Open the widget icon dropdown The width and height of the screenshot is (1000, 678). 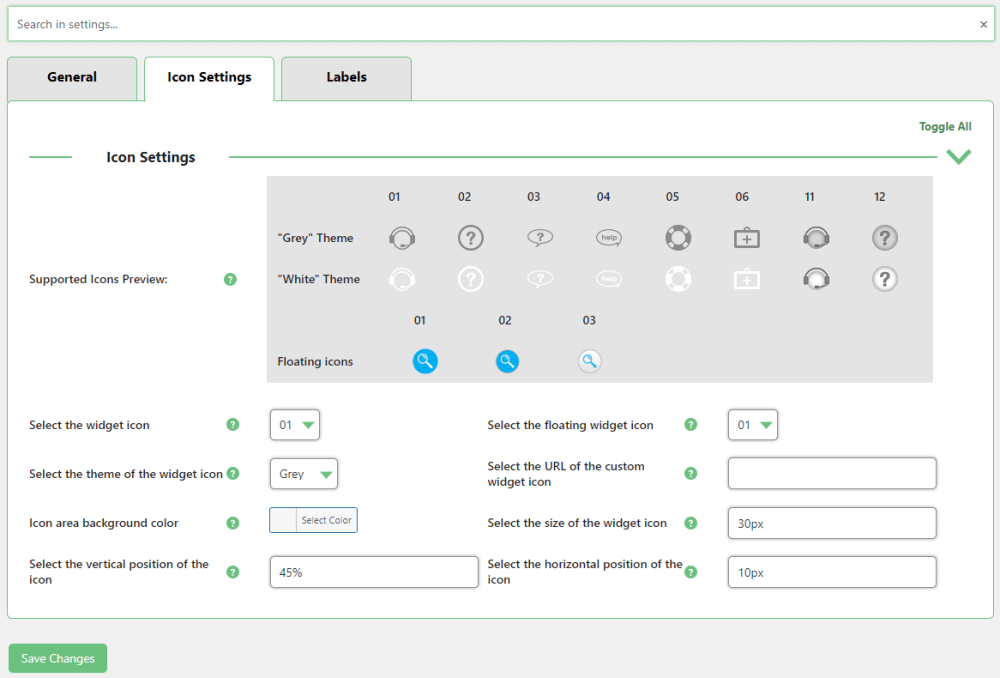click(295, 425)
